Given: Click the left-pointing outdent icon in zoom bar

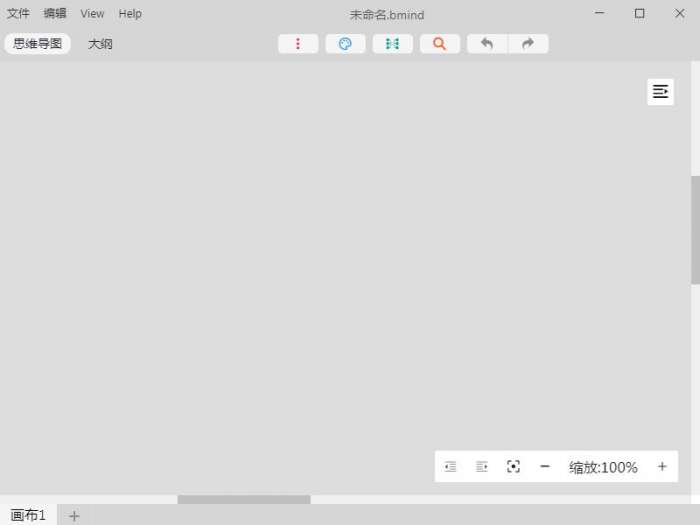Looking at the screenshot, I should [450, 467].
